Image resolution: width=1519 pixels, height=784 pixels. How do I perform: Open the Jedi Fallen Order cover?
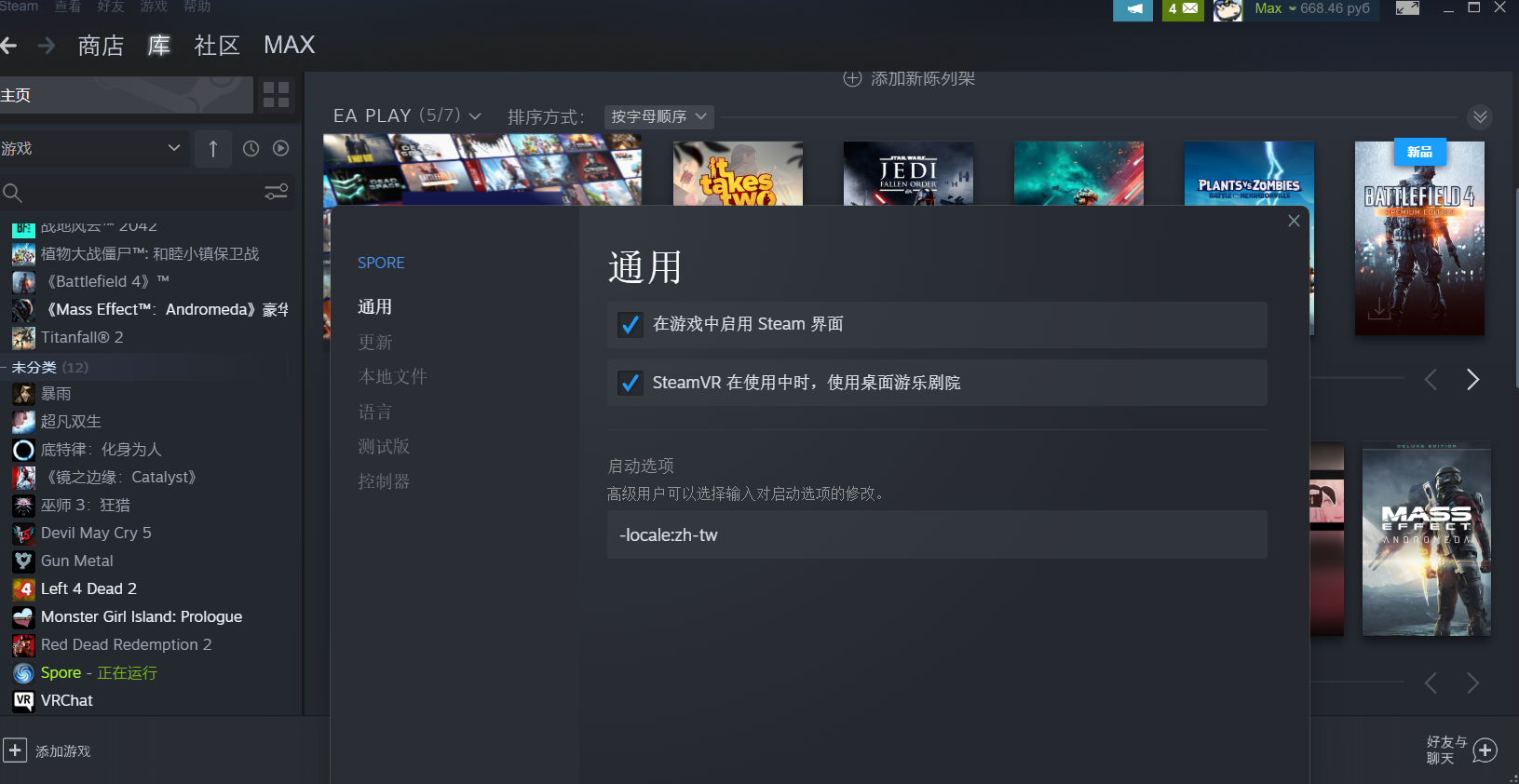coord(908,173)
